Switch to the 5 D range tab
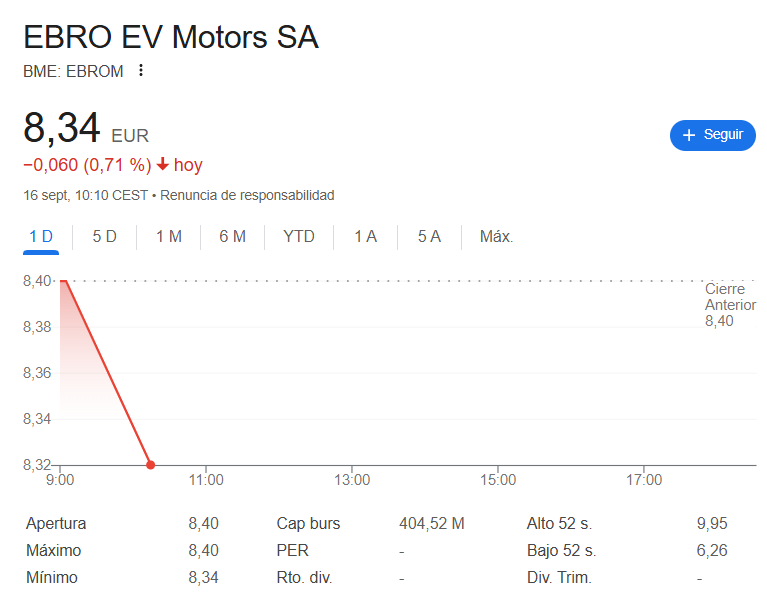The height and width of the screenshot is (615, 767). 104,237
